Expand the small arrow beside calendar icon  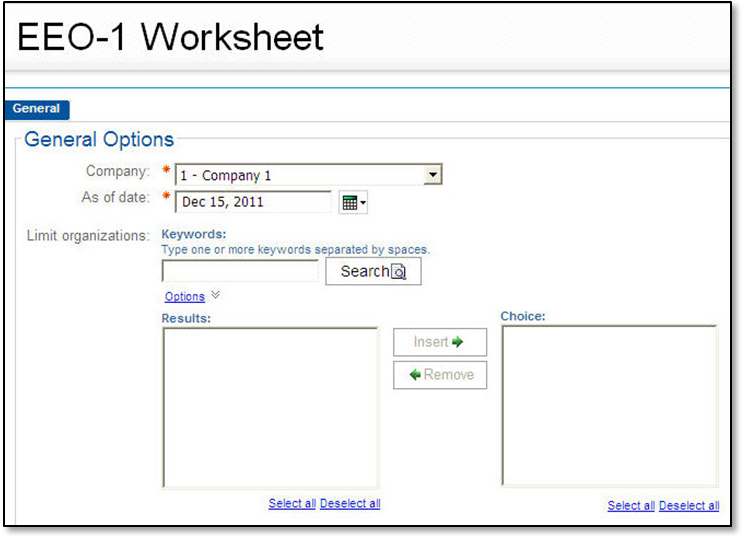click(x=363, y=204)
